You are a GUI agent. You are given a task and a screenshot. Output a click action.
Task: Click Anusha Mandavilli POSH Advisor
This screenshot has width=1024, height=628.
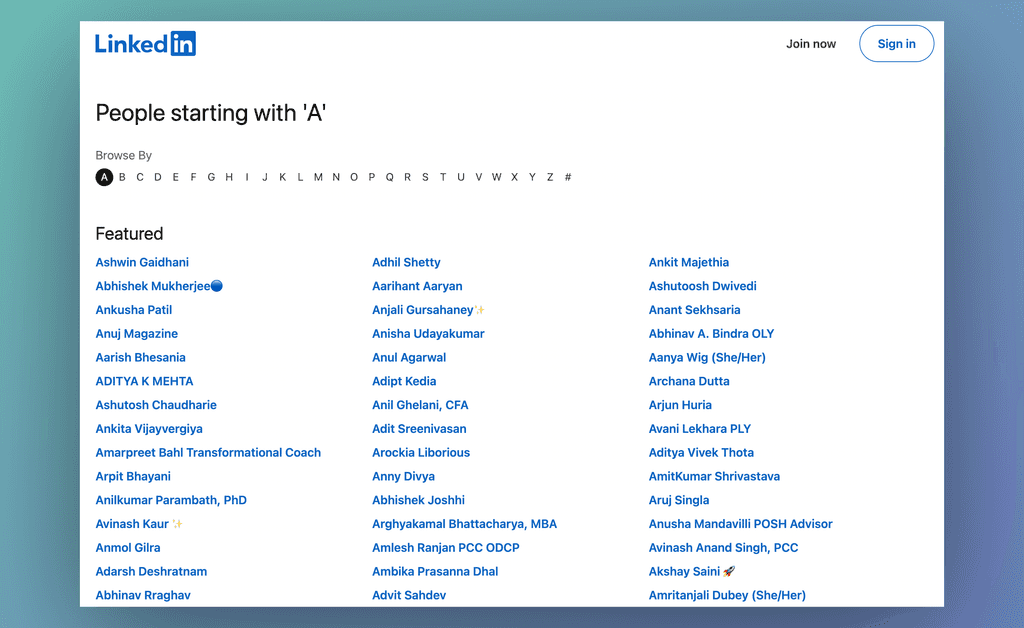coord(740,523)
